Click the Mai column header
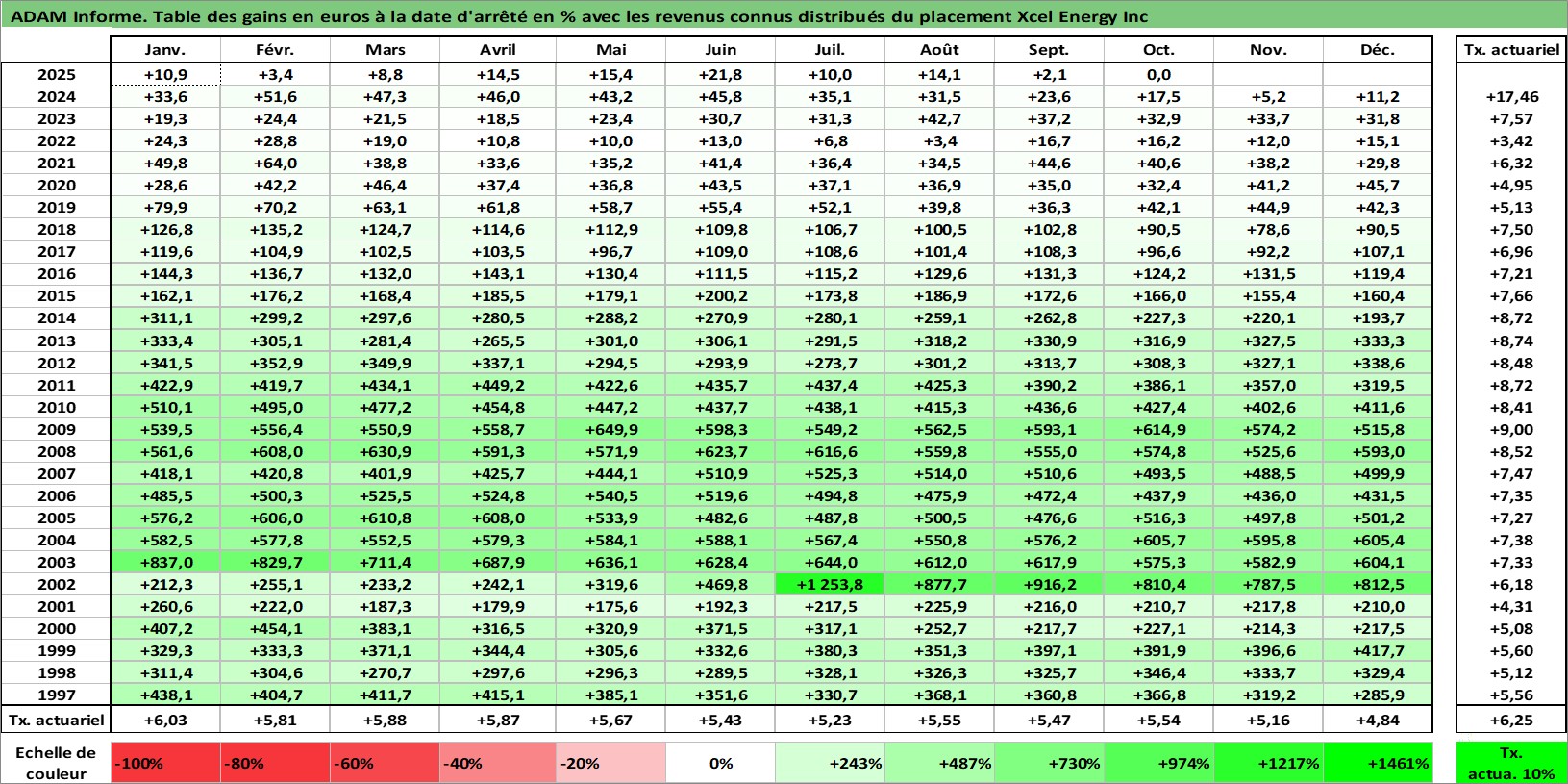 pos(611,49)
